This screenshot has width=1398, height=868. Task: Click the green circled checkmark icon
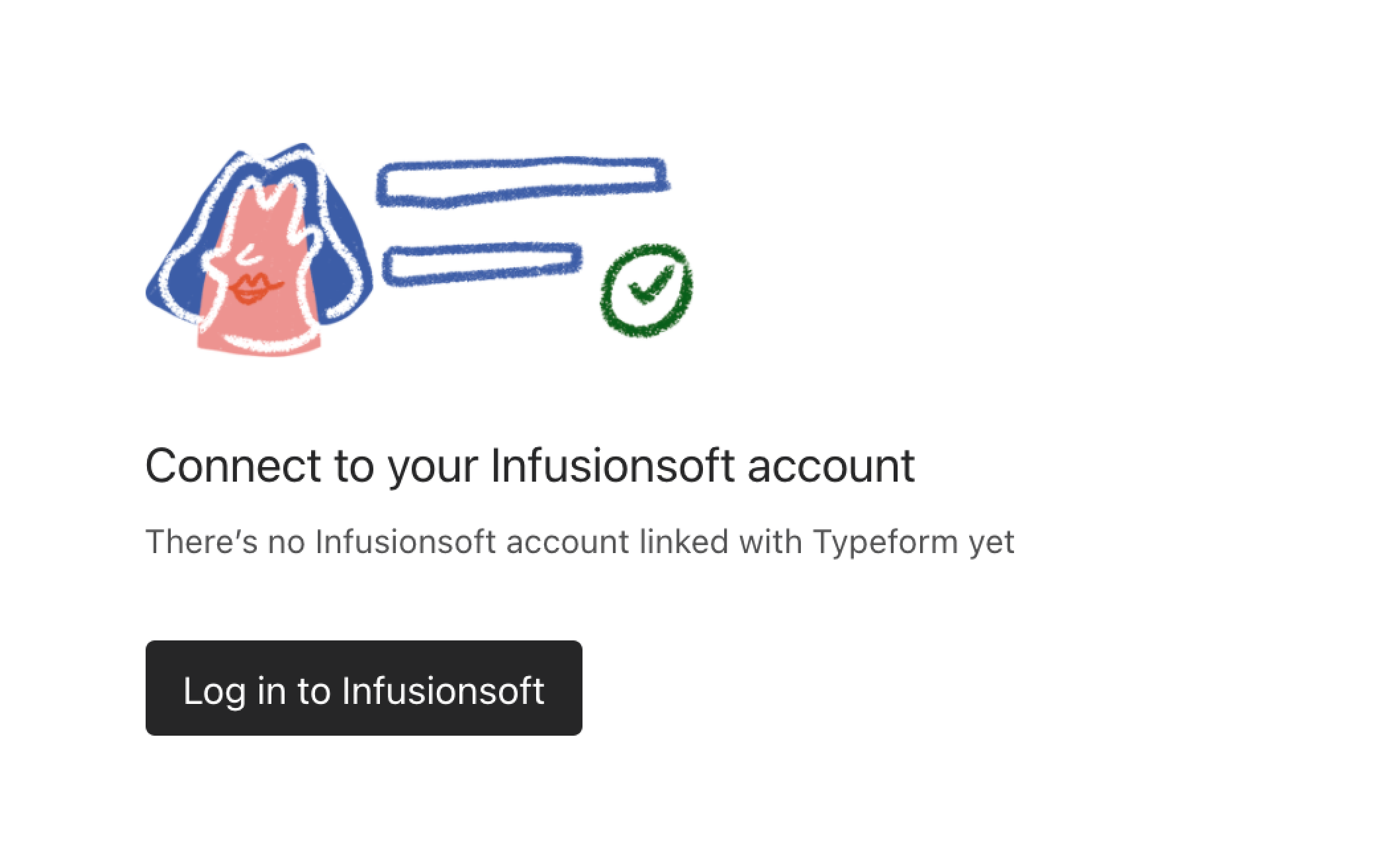(646, 290)
